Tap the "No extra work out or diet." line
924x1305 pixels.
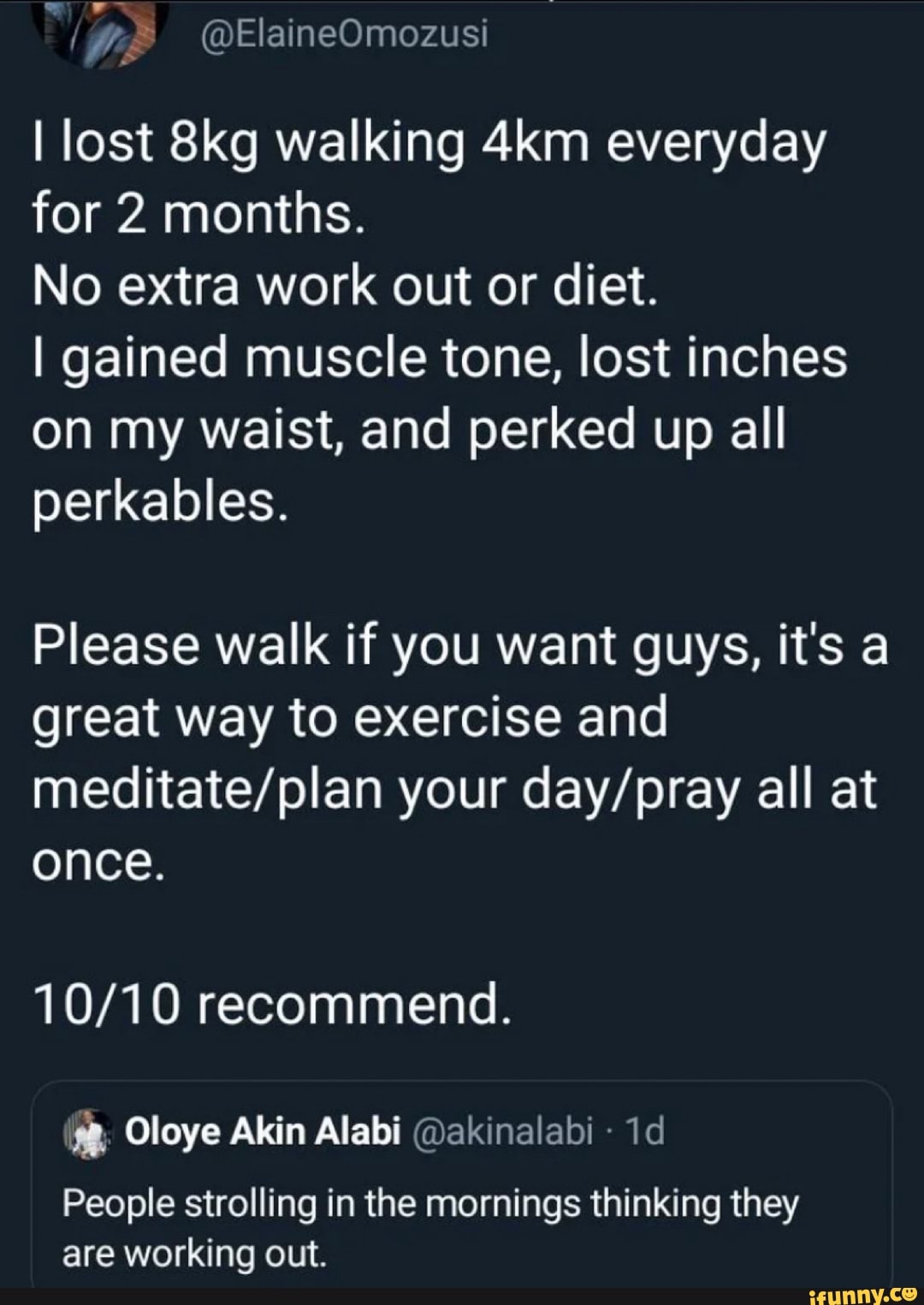[x=346, y=286]
